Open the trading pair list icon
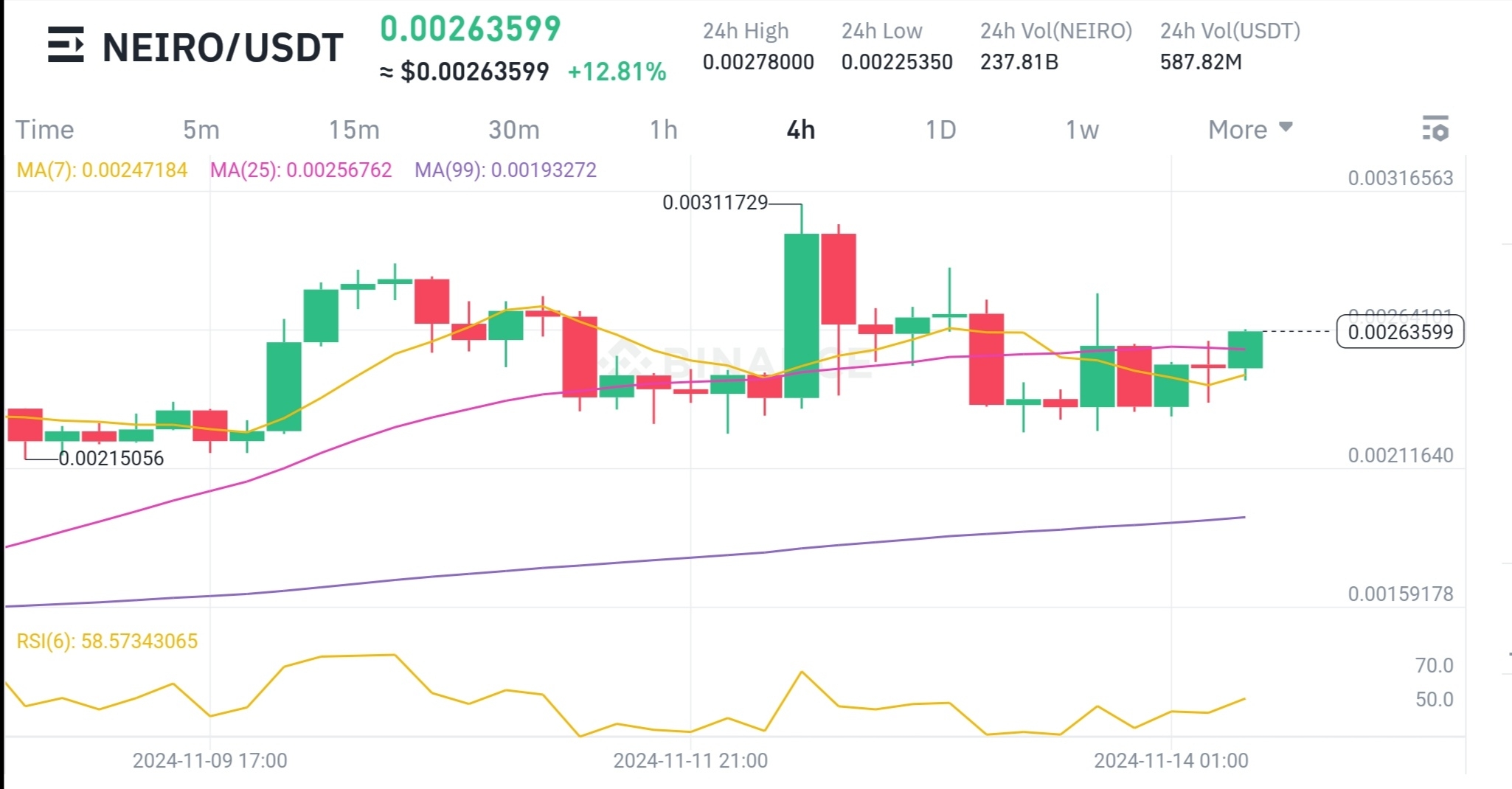 (66, 46)
